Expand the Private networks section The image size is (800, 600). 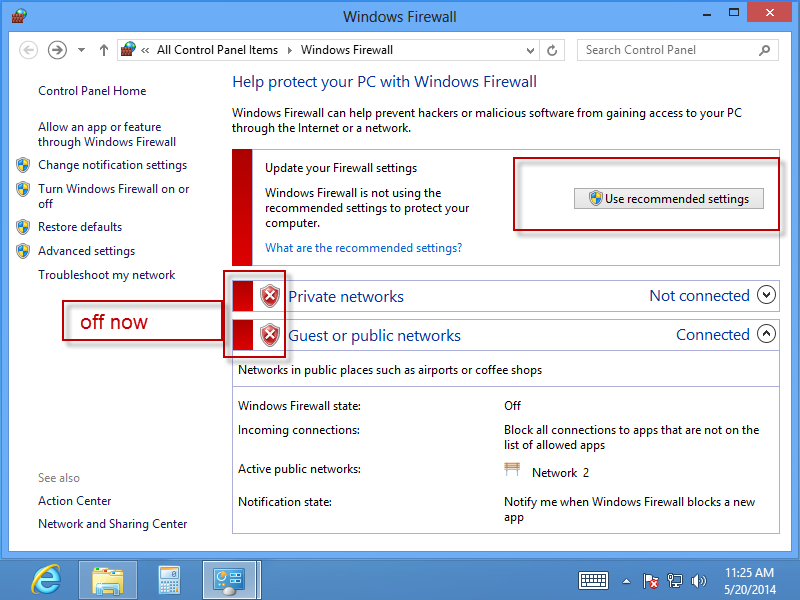coord(766,295)
